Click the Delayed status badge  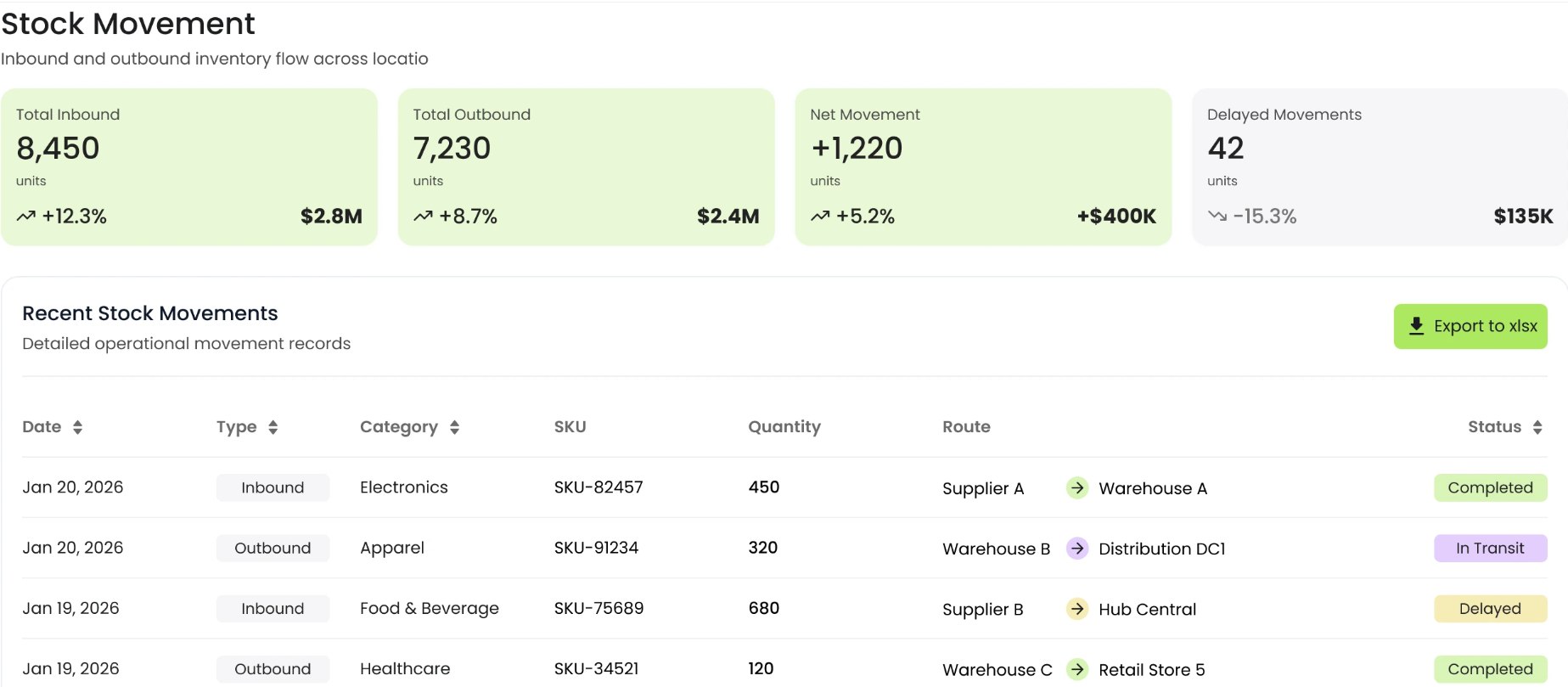[1490, 609]
